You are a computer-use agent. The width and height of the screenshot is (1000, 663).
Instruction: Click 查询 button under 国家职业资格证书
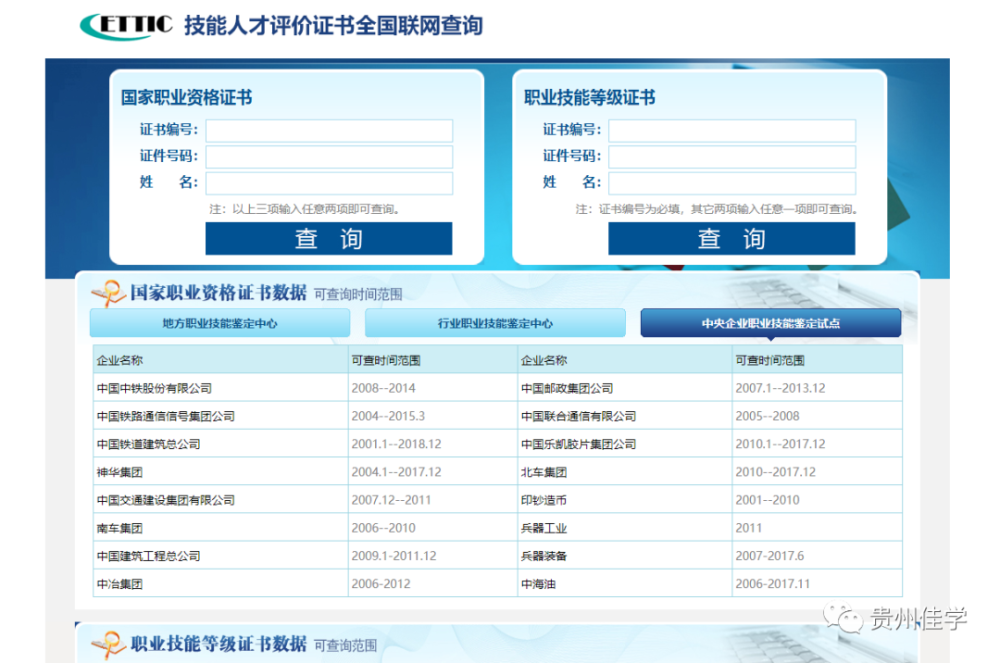click(329, 238)
